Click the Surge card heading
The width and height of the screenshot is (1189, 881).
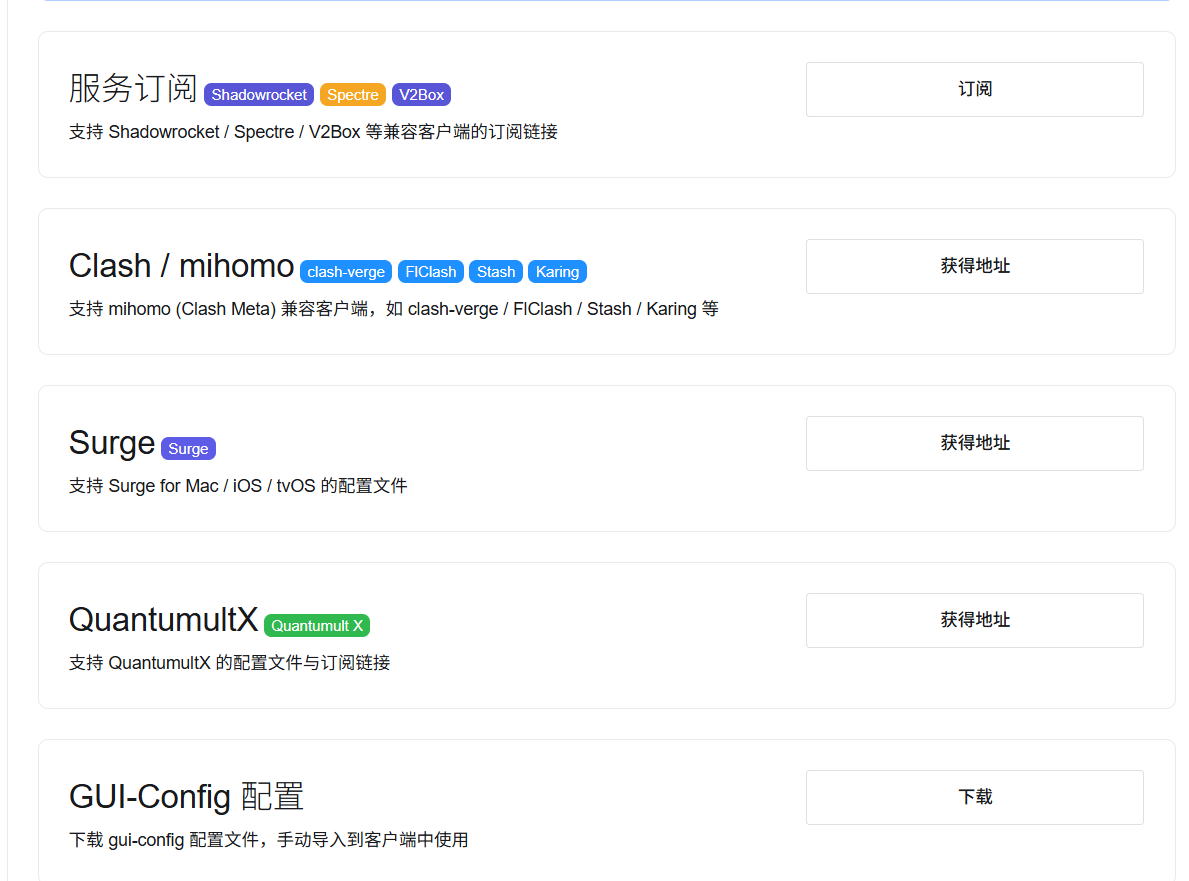point(112,444)
